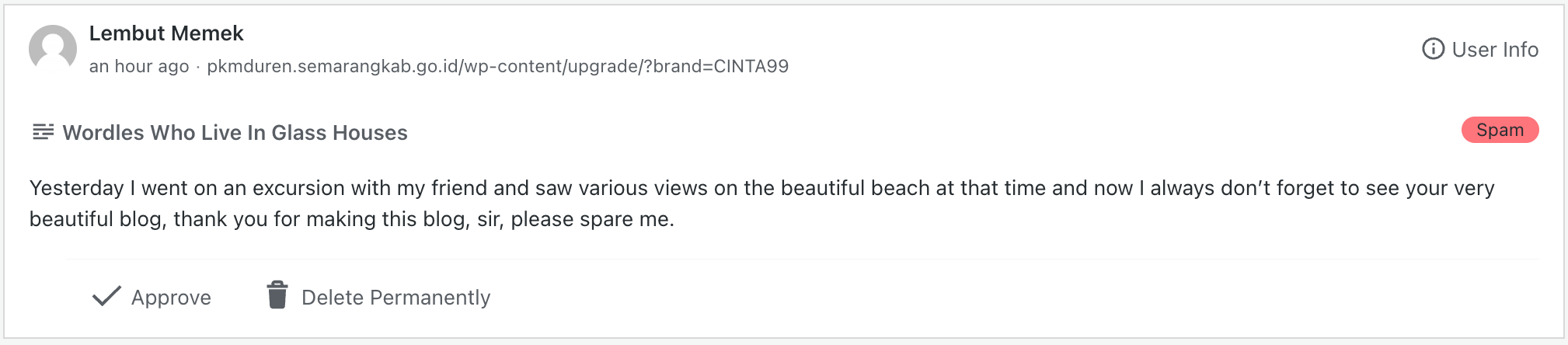The image size is (1568, 345).
Task: Click the trash can icon
Action: (x=277, y=295)
